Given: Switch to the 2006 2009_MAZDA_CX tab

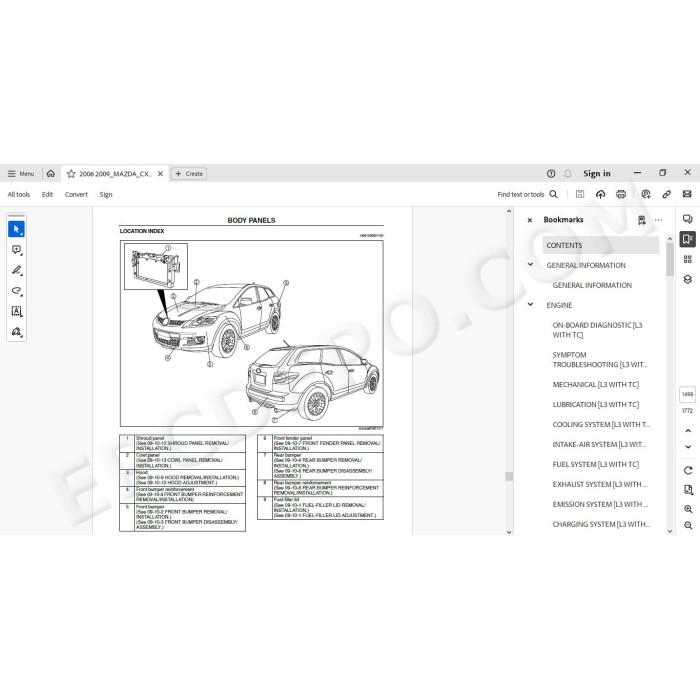Looking at the screenshot, I should pyautogui.click(x=115, y=174).
